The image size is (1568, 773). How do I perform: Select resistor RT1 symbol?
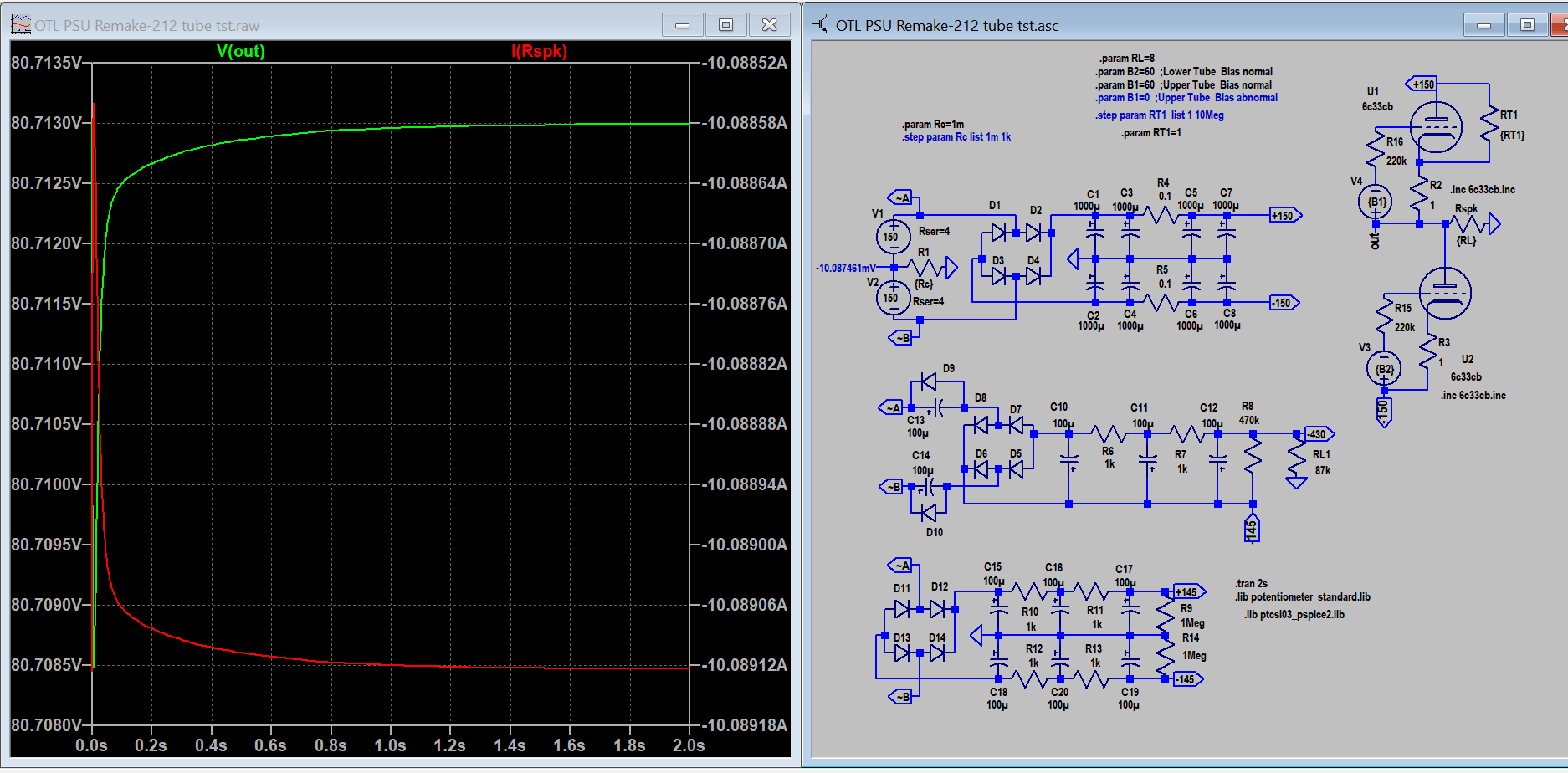click(x=1489, y=124)
